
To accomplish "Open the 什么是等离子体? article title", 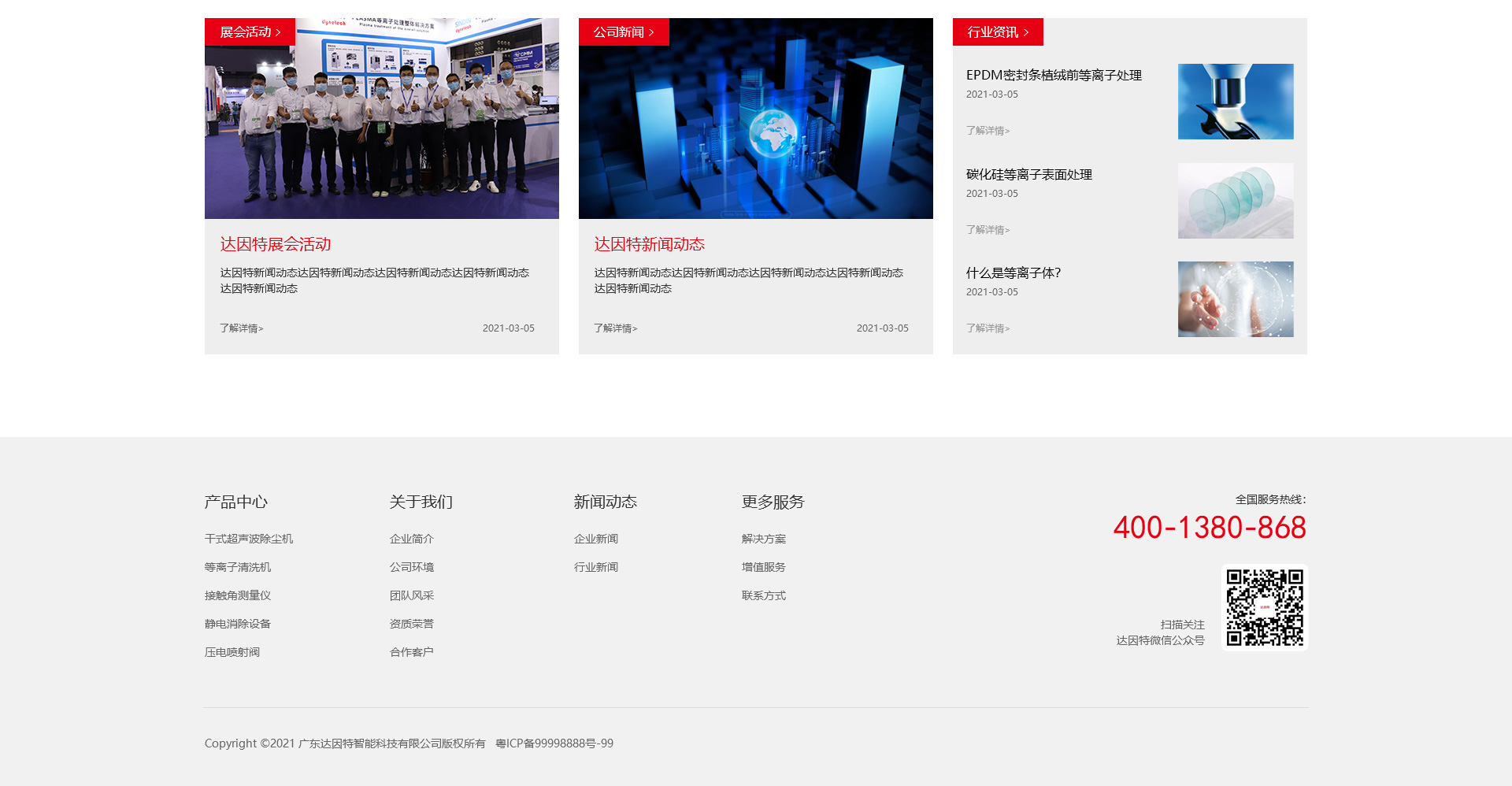I will [x=1014, y=273].
